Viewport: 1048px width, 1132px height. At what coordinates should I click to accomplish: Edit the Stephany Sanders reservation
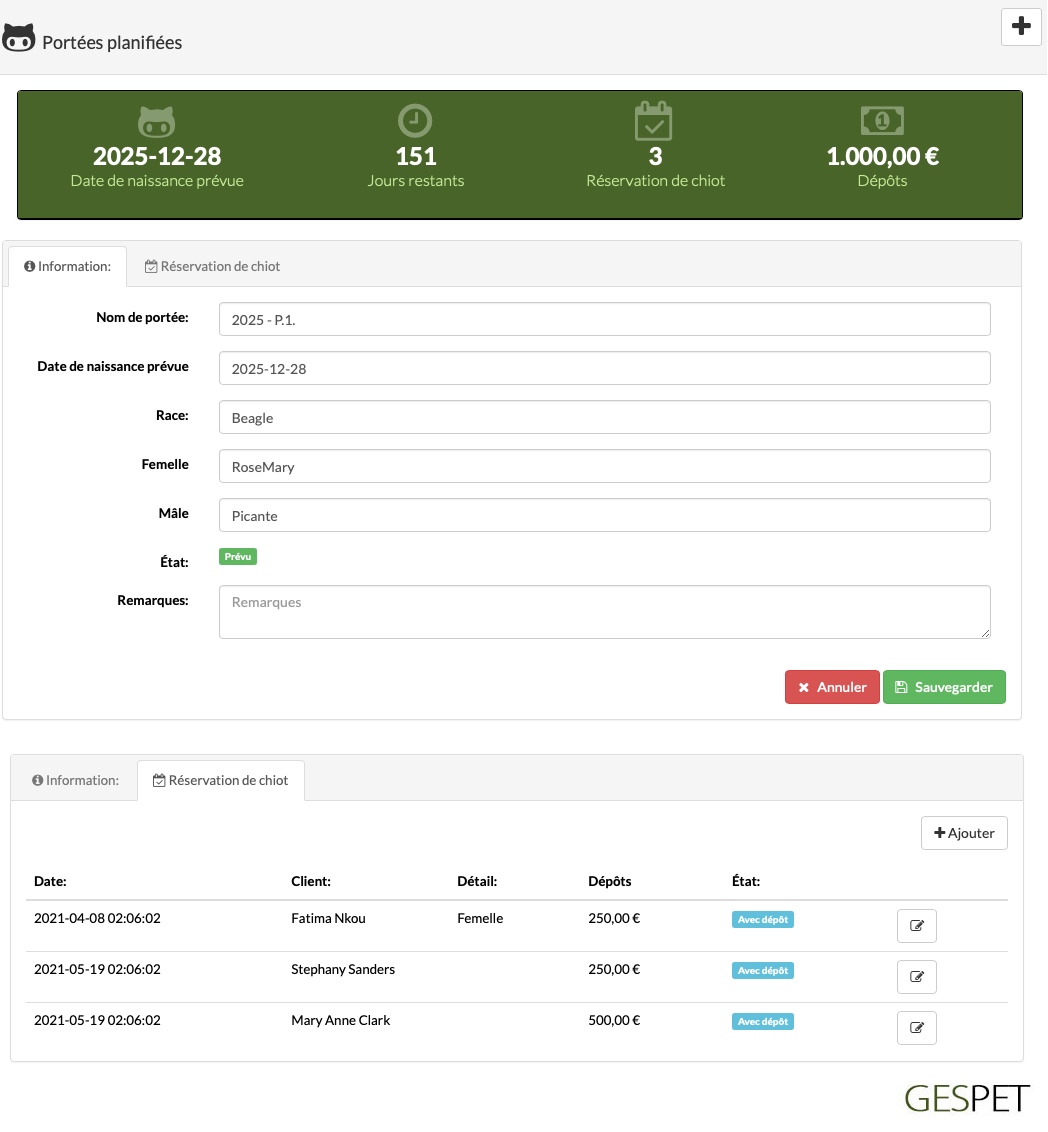click(x=917, y=977)
